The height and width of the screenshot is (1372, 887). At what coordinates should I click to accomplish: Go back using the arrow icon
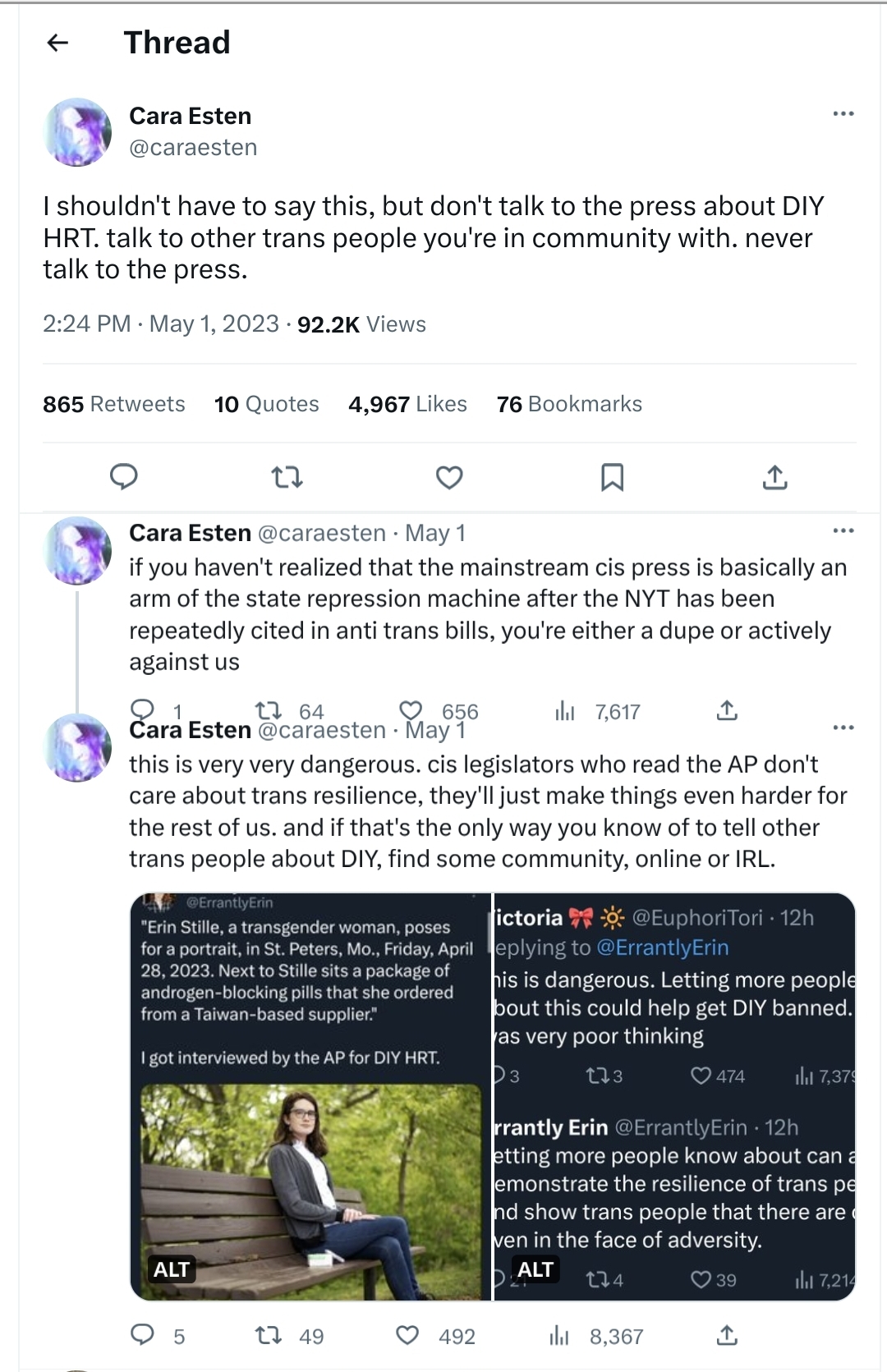click(57, 43)
